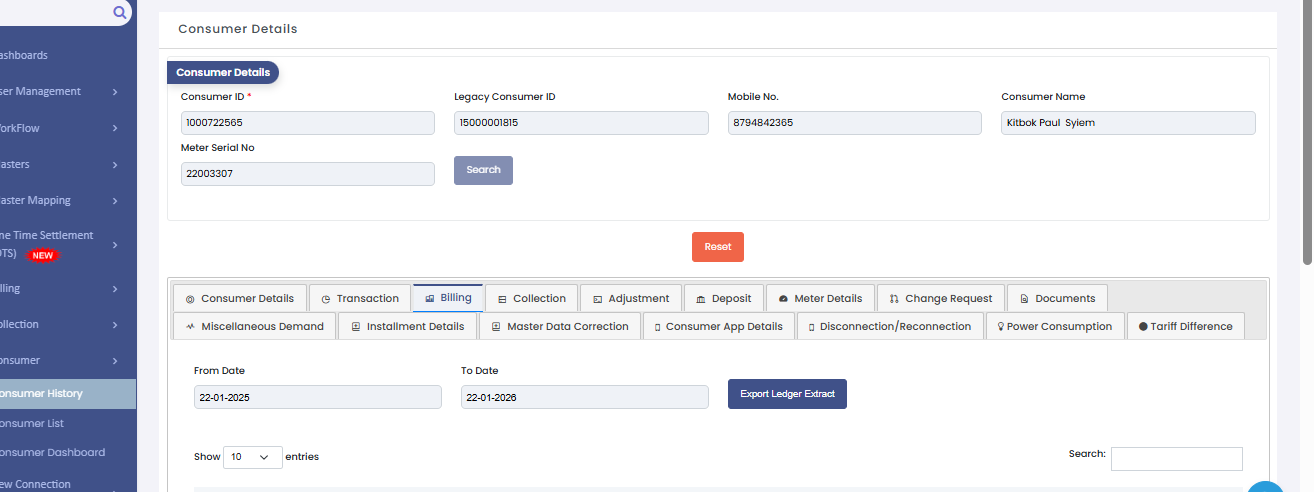Click the Billing tab icon
This screenshot has height=492, width=1314.
pos(430,298)
